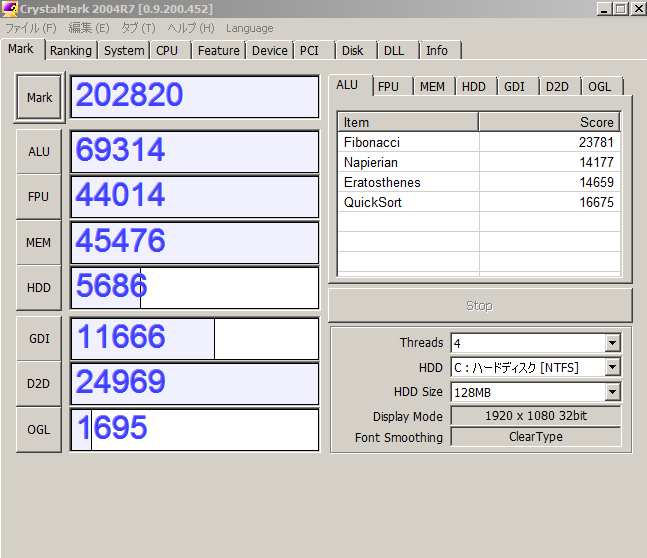647x558 pixels.
Task: Run all benchmarks with Mark button
Action: (40, 97)
